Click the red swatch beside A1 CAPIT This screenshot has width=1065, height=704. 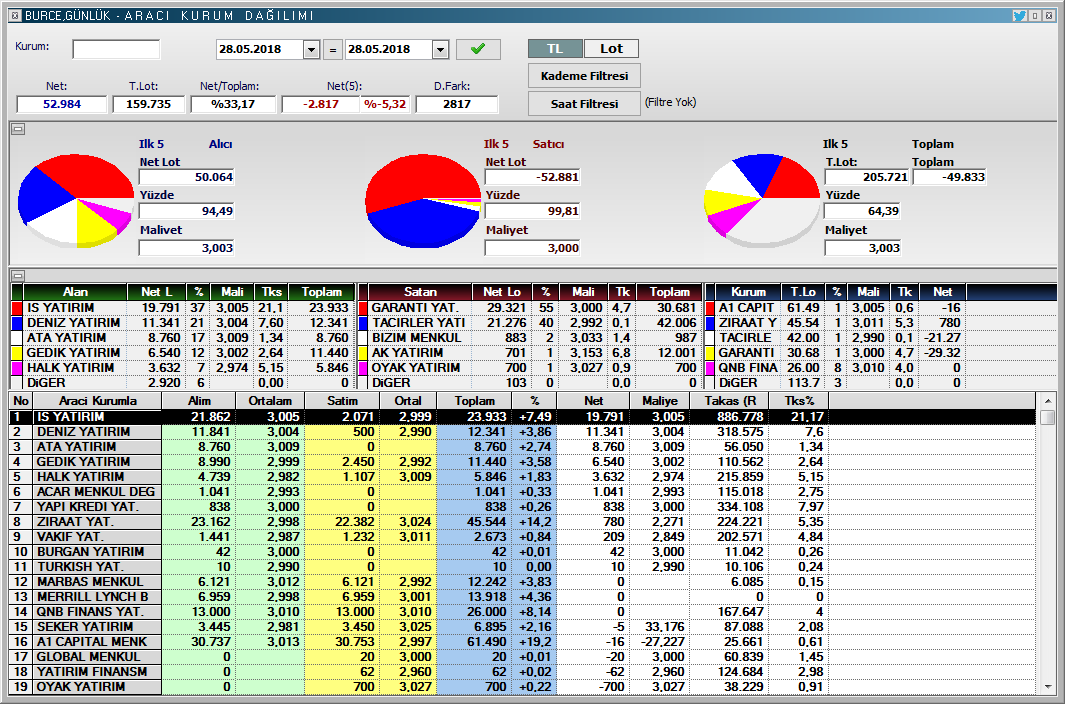[710, 308]
